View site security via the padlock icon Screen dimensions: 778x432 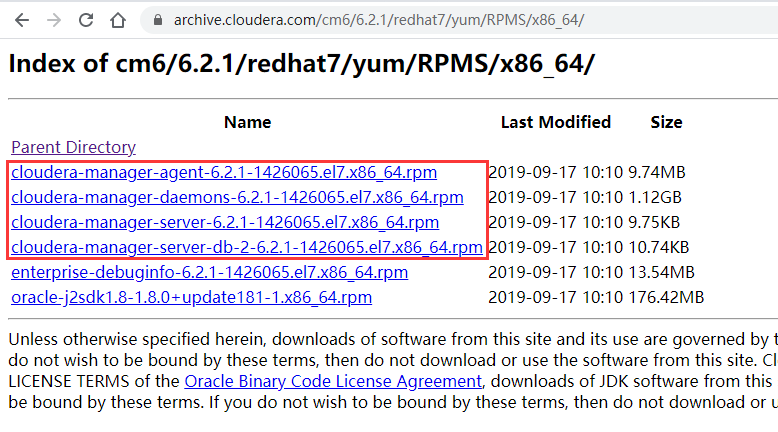coord(158,20)
